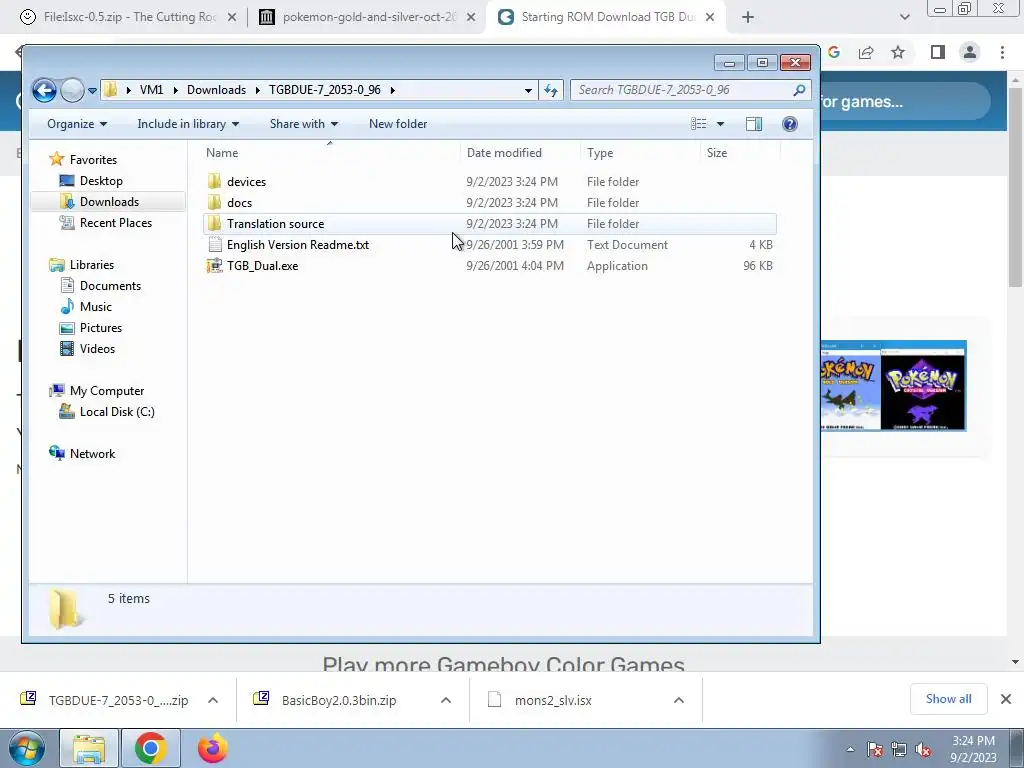Click the blue Help question mark icon

pyautogui.click(x=790, y=124)
